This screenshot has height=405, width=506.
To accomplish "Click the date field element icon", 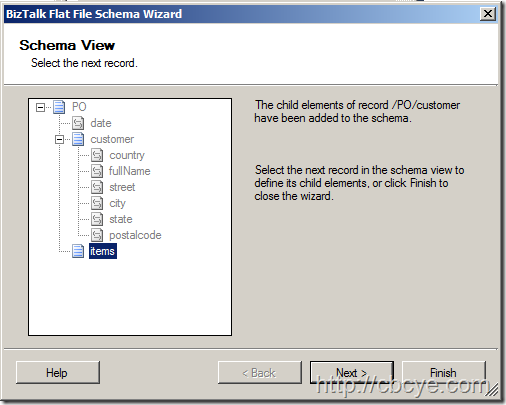I will (x=78, y=123).
